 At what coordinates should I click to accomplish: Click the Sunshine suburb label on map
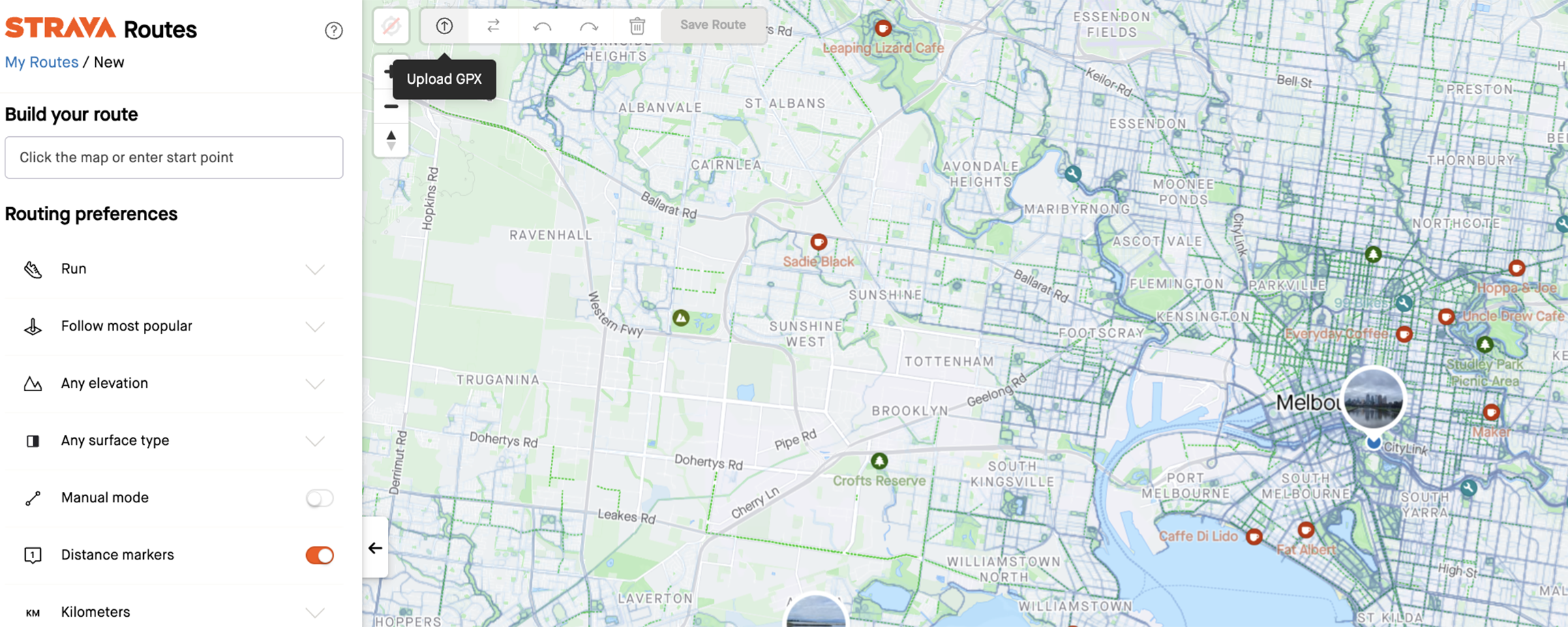885,295
